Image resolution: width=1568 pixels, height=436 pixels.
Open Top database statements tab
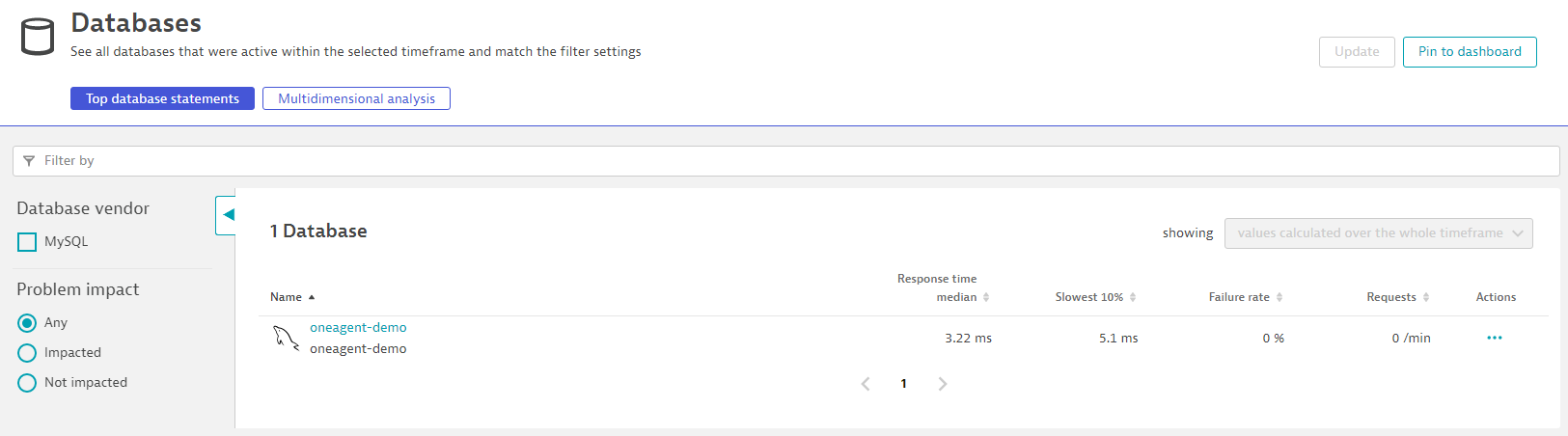162,98
